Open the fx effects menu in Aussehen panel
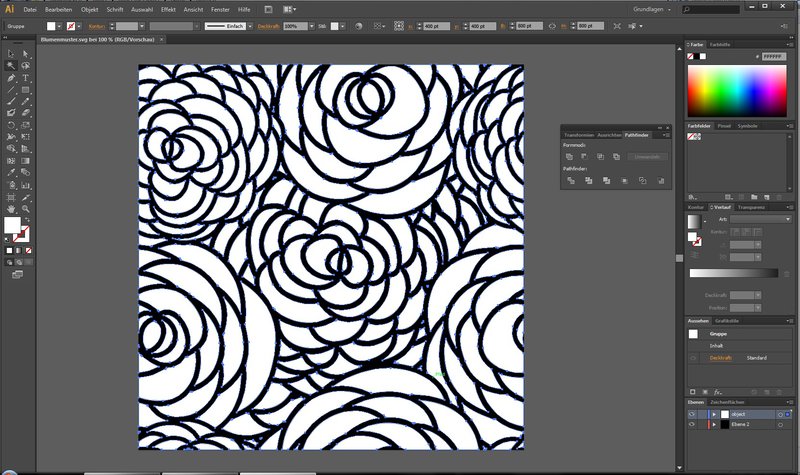The image size is (800, 475). (718, 392)
